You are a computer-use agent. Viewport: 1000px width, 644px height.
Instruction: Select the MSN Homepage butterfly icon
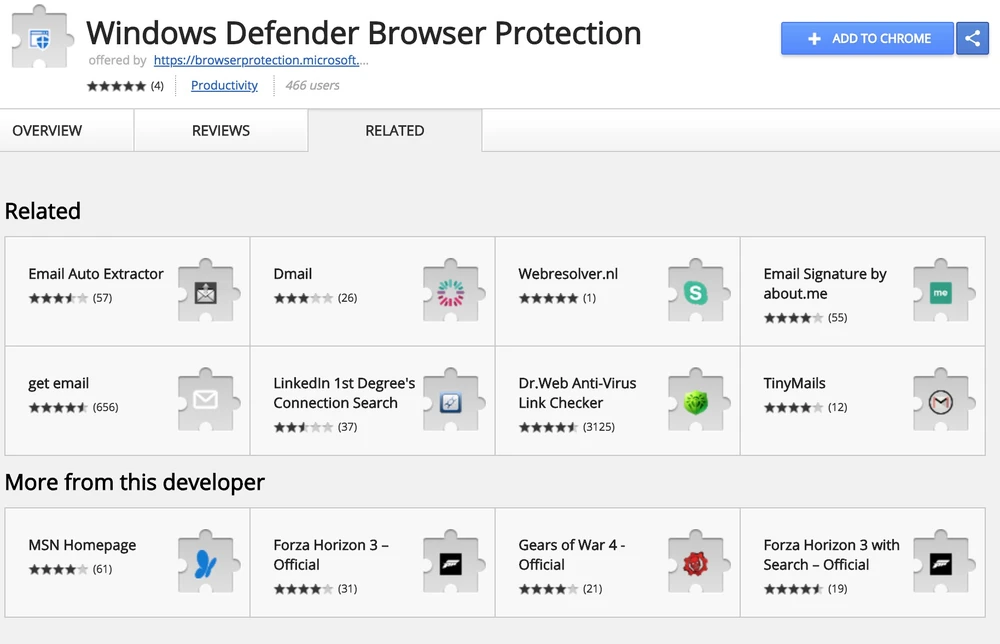206,564
